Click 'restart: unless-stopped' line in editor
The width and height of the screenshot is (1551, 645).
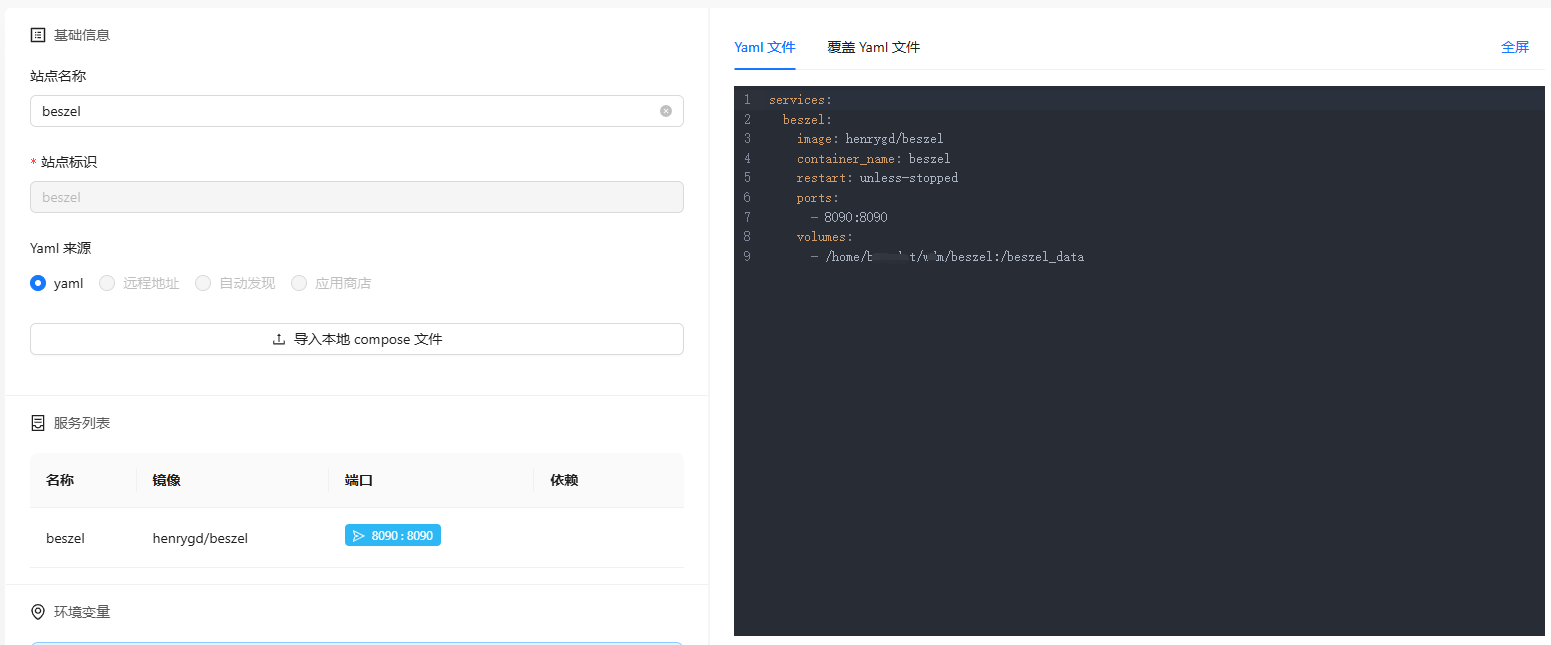click(877, 178)
